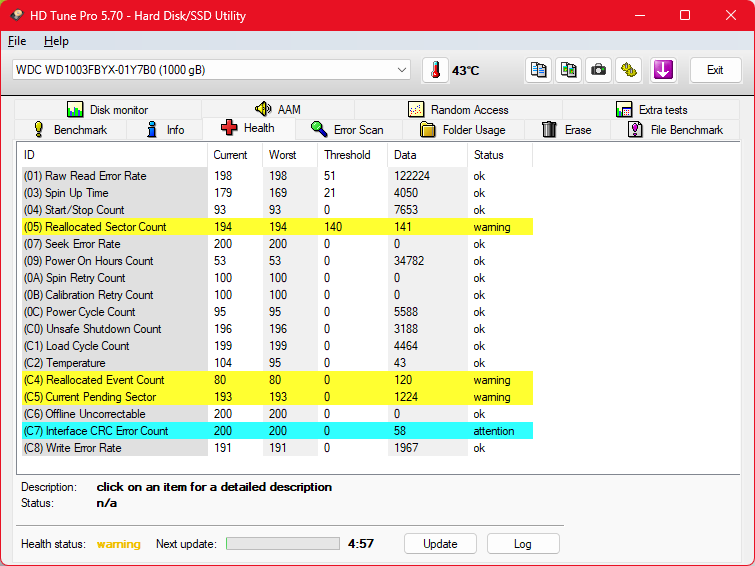Open the Erase tab with trash icon
755x566 pixels.
[x=566, y=130]
